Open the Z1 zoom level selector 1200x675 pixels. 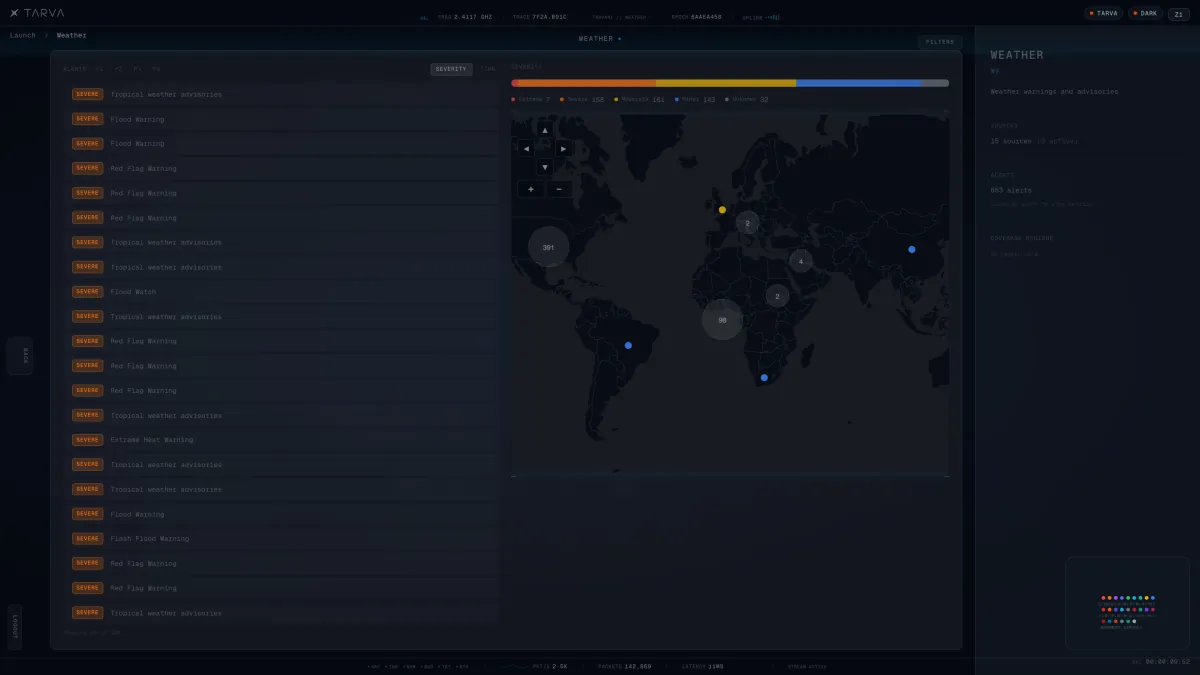1179,14
